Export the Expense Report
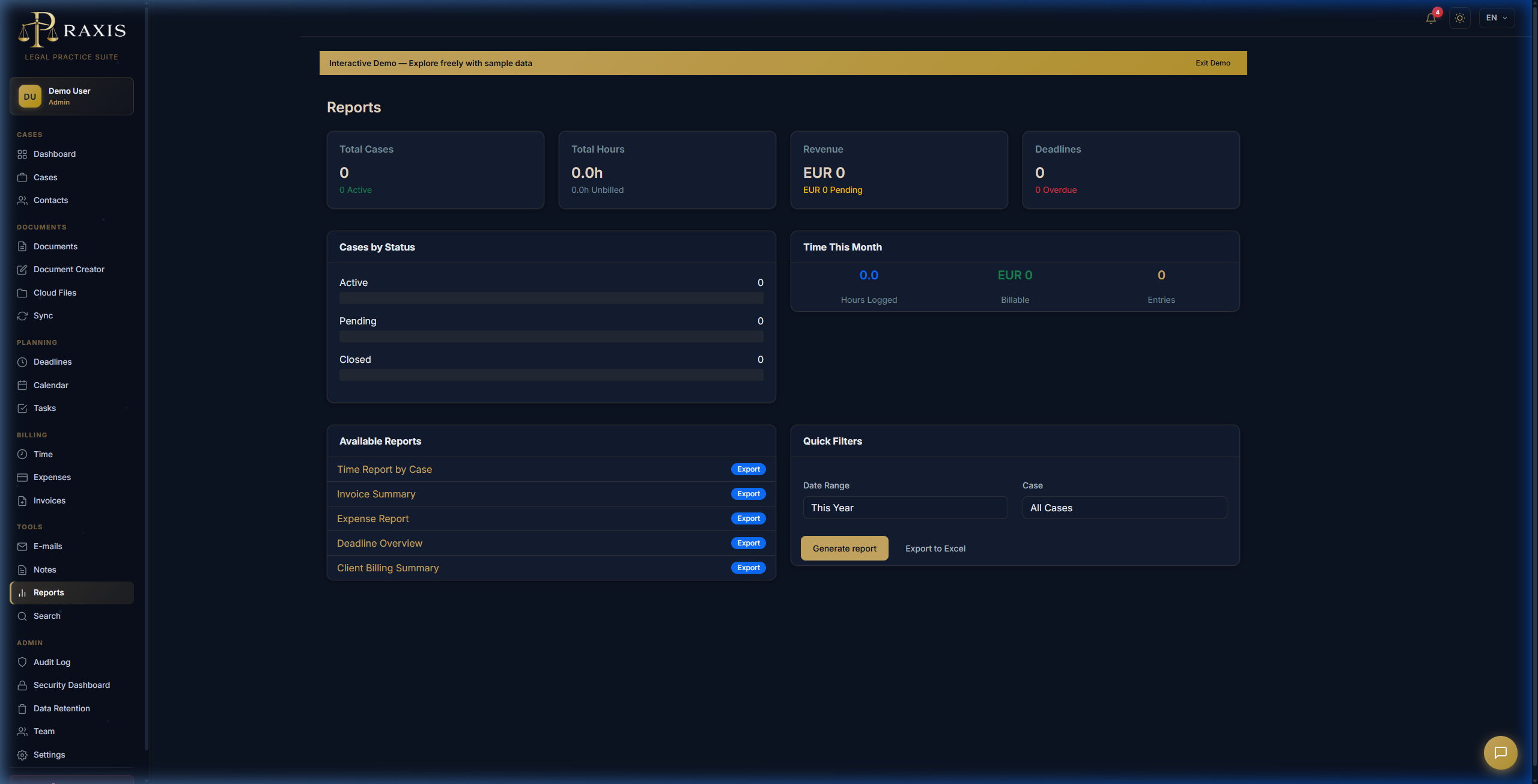Image resolution: width=1538 pixels, height=784 pixels. (748, 518)
